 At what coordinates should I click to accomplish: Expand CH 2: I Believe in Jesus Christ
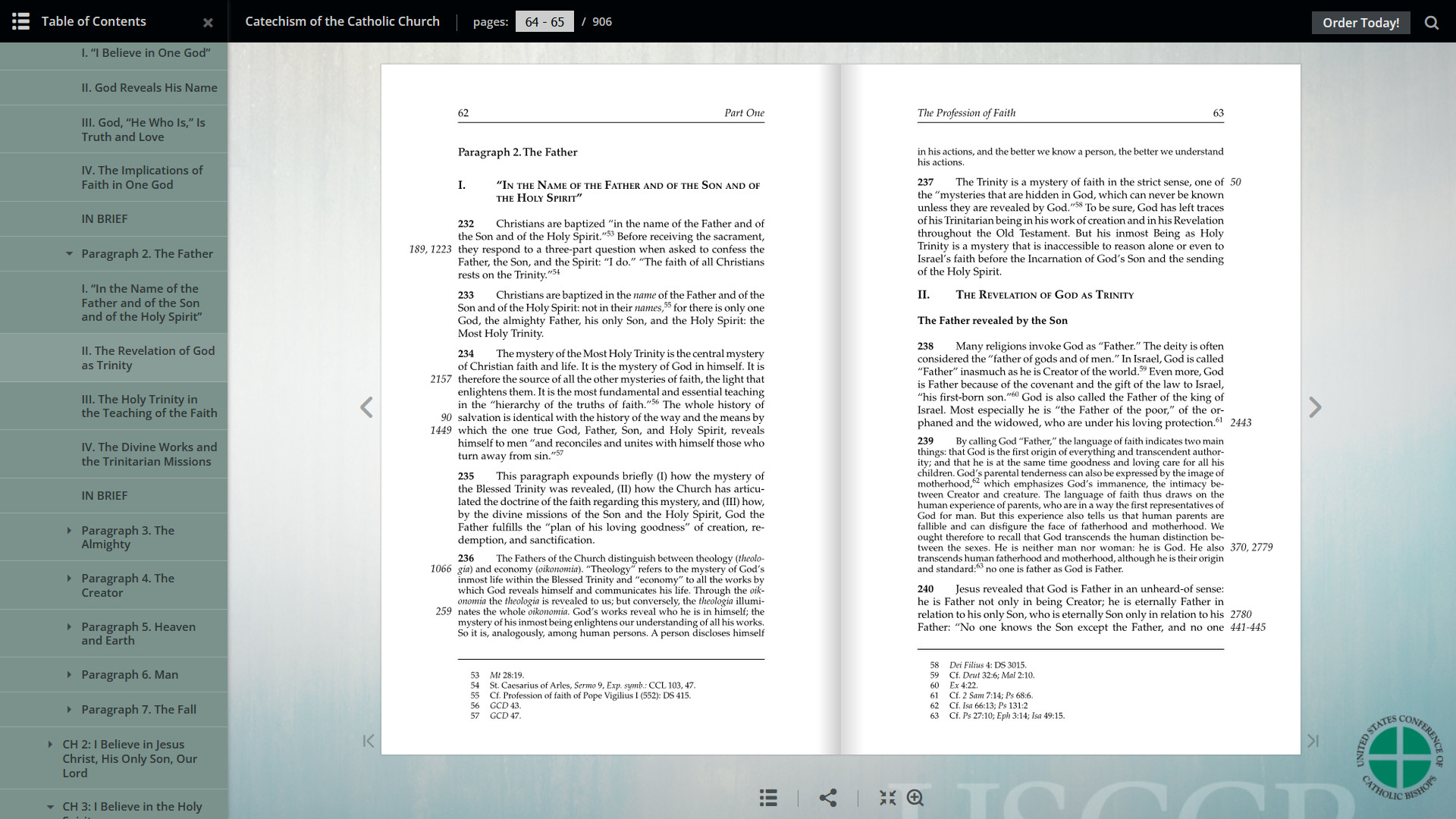(50, 745)
